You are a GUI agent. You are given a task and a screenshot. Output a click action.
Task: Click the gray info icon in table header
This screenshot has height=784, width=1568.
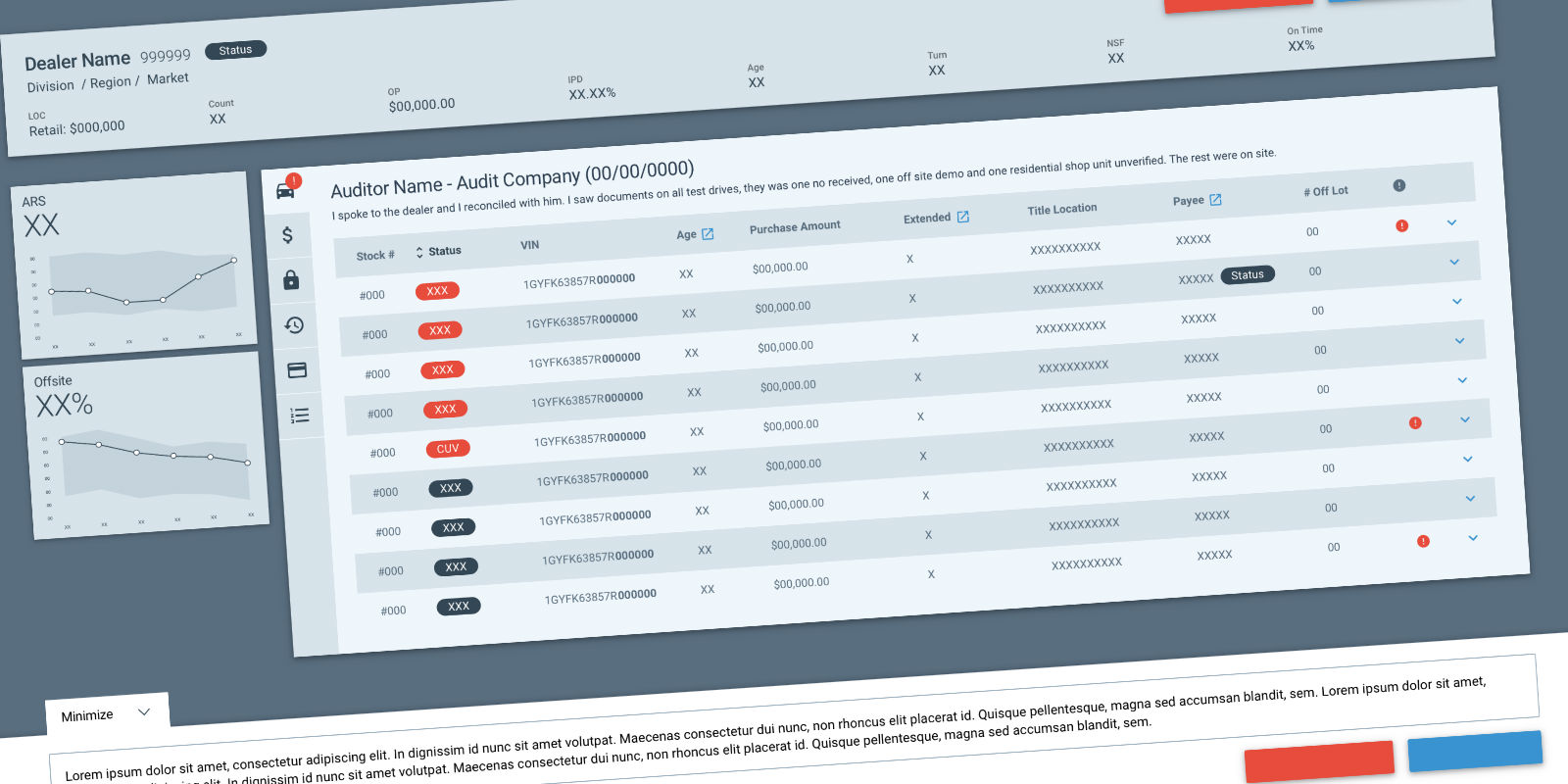point(1398,185)
